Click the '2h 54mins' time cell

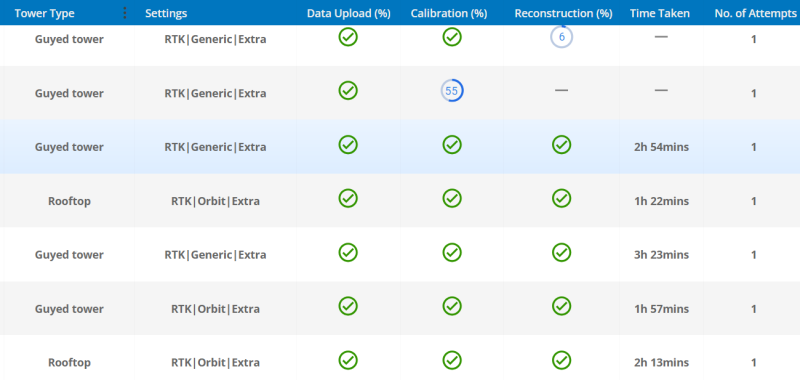[x=661, y=147]
